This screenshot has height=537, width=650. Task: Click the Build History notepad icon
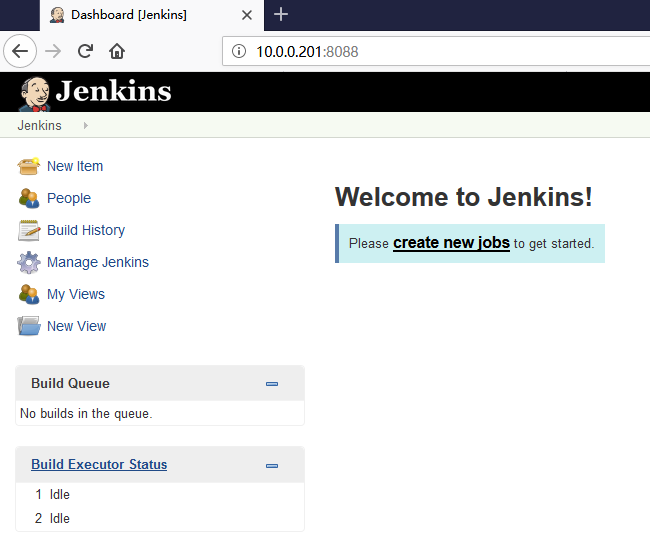tap(29, 230)
